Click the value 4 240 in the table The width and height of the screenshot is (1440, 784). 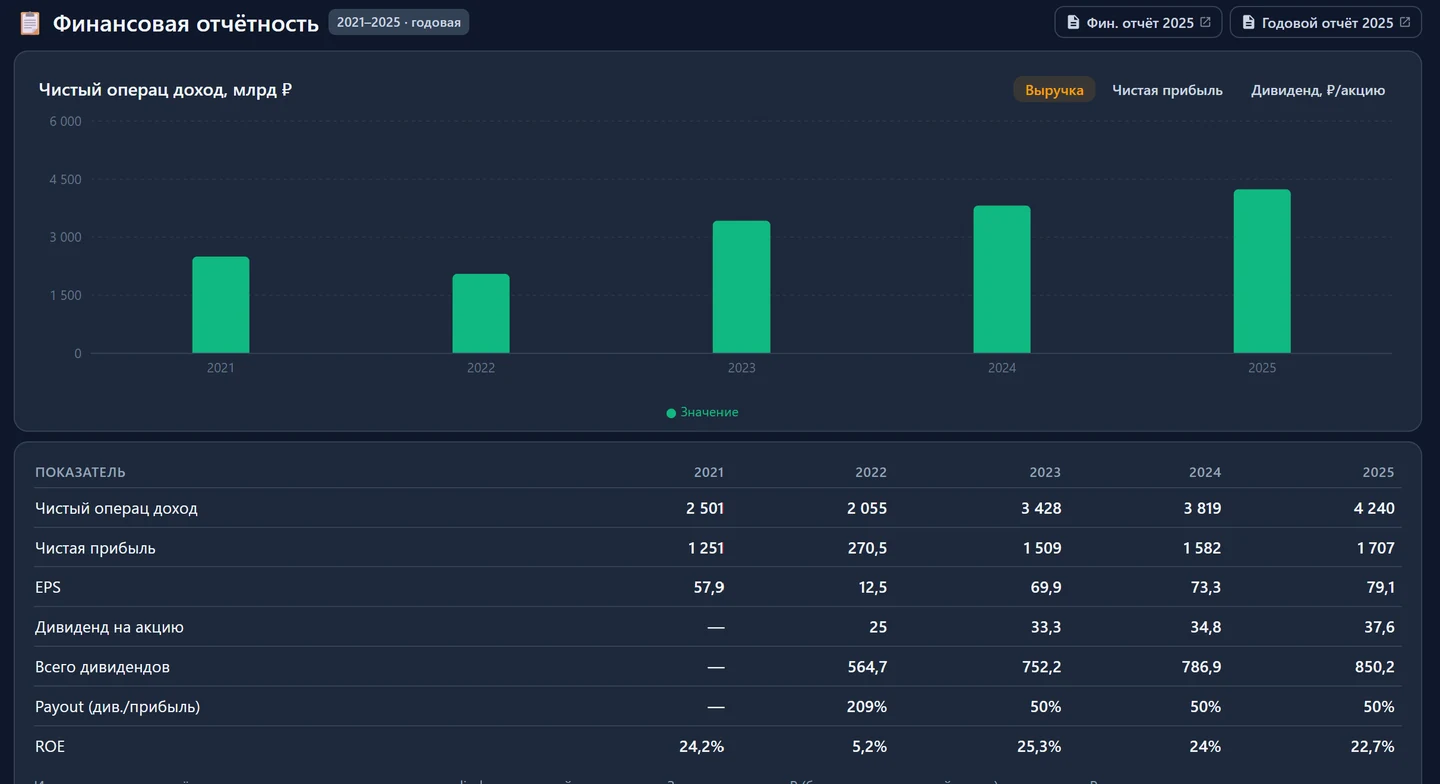pos(1374,508)
